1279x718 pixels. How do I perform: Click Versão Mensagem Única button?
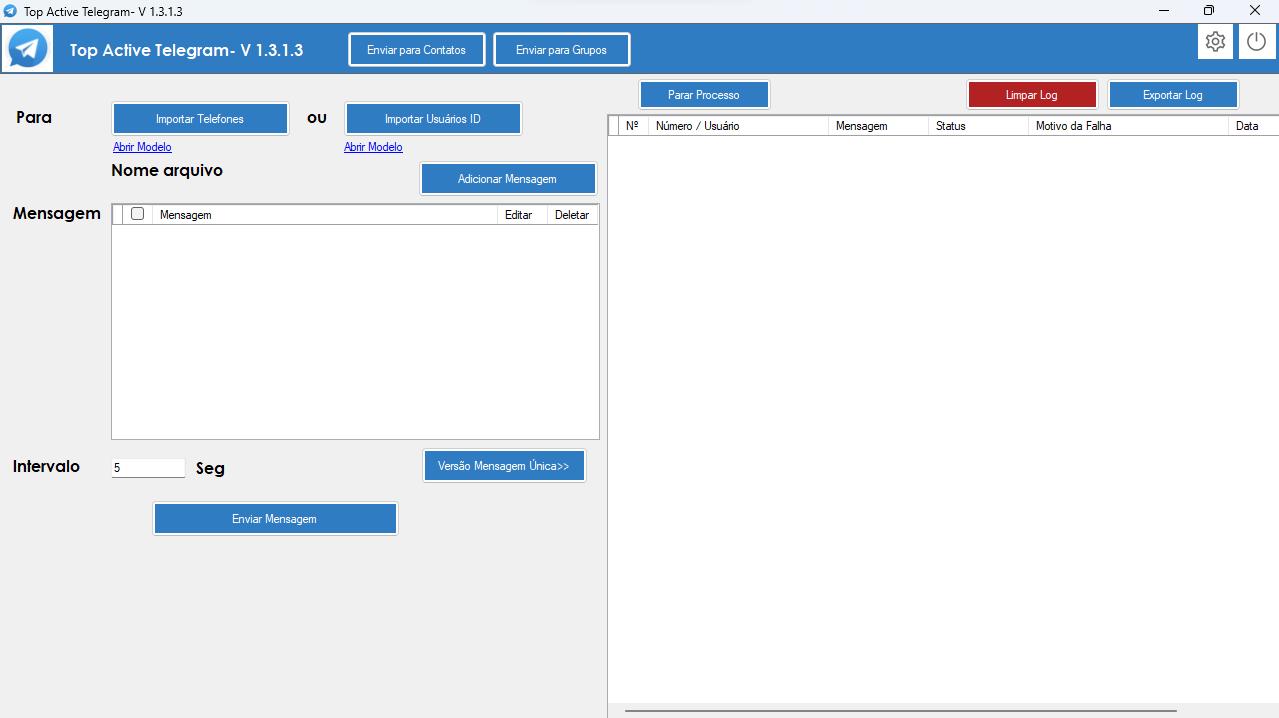point(504,466)
